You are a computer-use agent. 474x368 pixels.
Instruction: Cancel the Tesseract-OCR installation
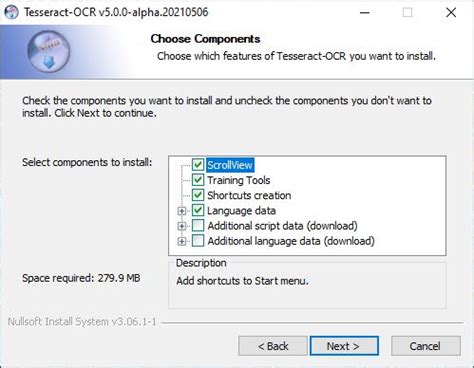tap(426, 346)
